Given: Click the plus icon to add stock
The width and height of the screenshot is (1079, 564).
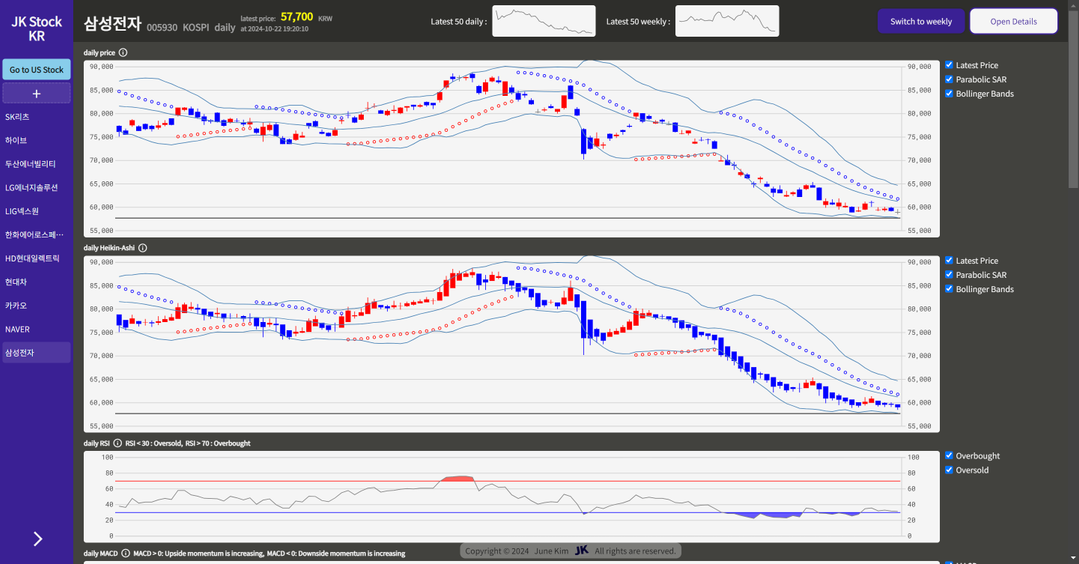Looking at the screenshot, I should coord(36,94).
